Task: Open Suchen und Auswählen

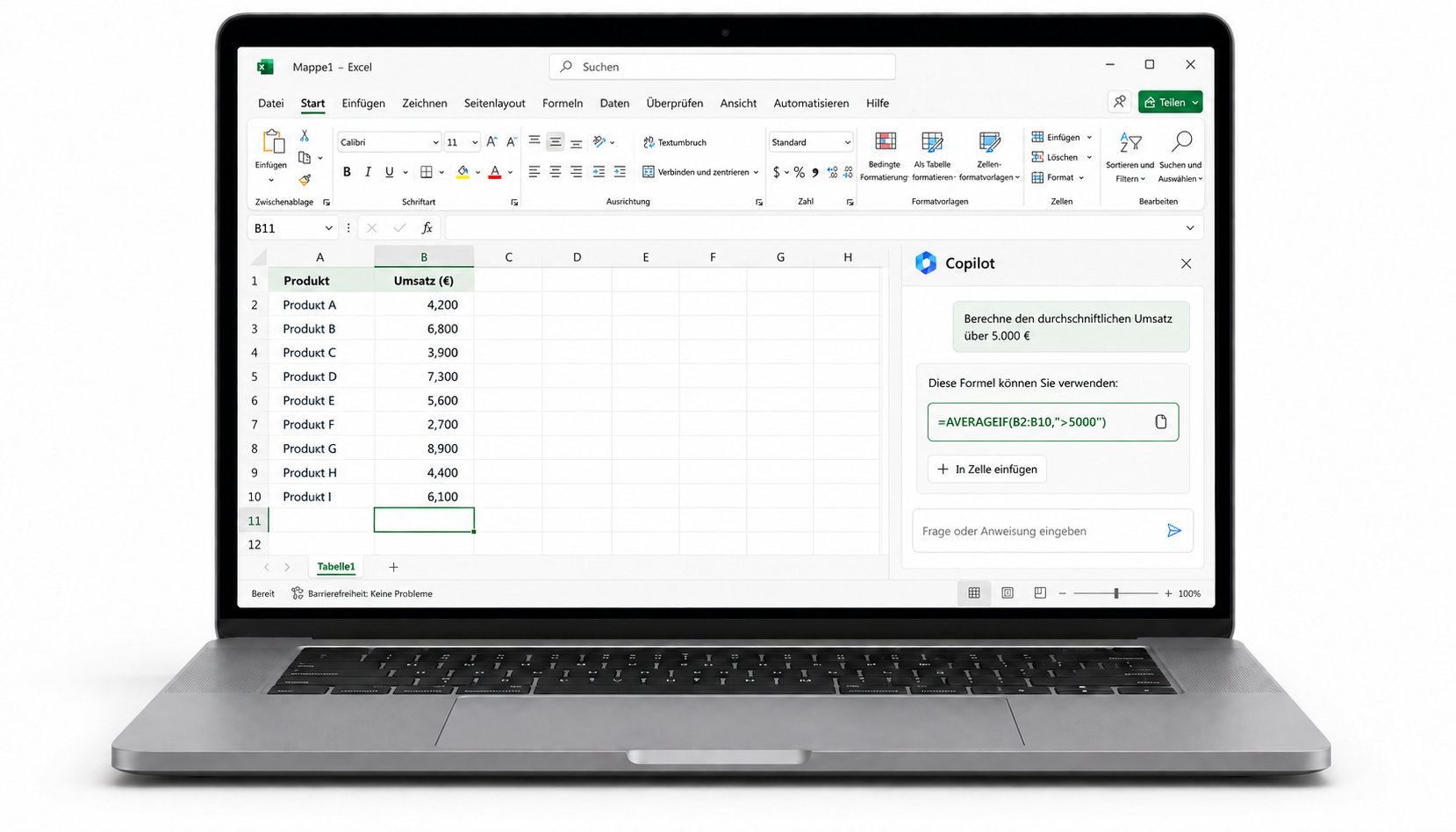Action: (1180, 156)
